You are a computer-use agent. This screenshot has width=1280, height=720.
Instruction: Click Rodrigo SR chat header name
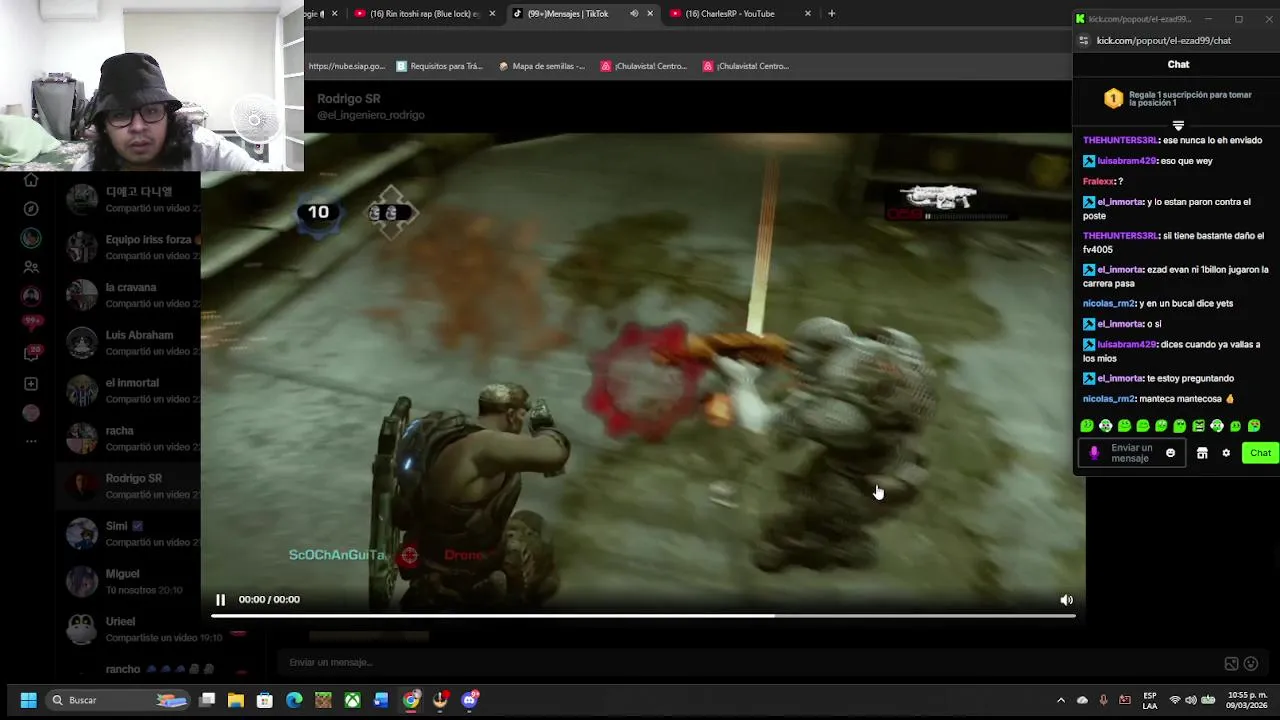coord(348,99)
